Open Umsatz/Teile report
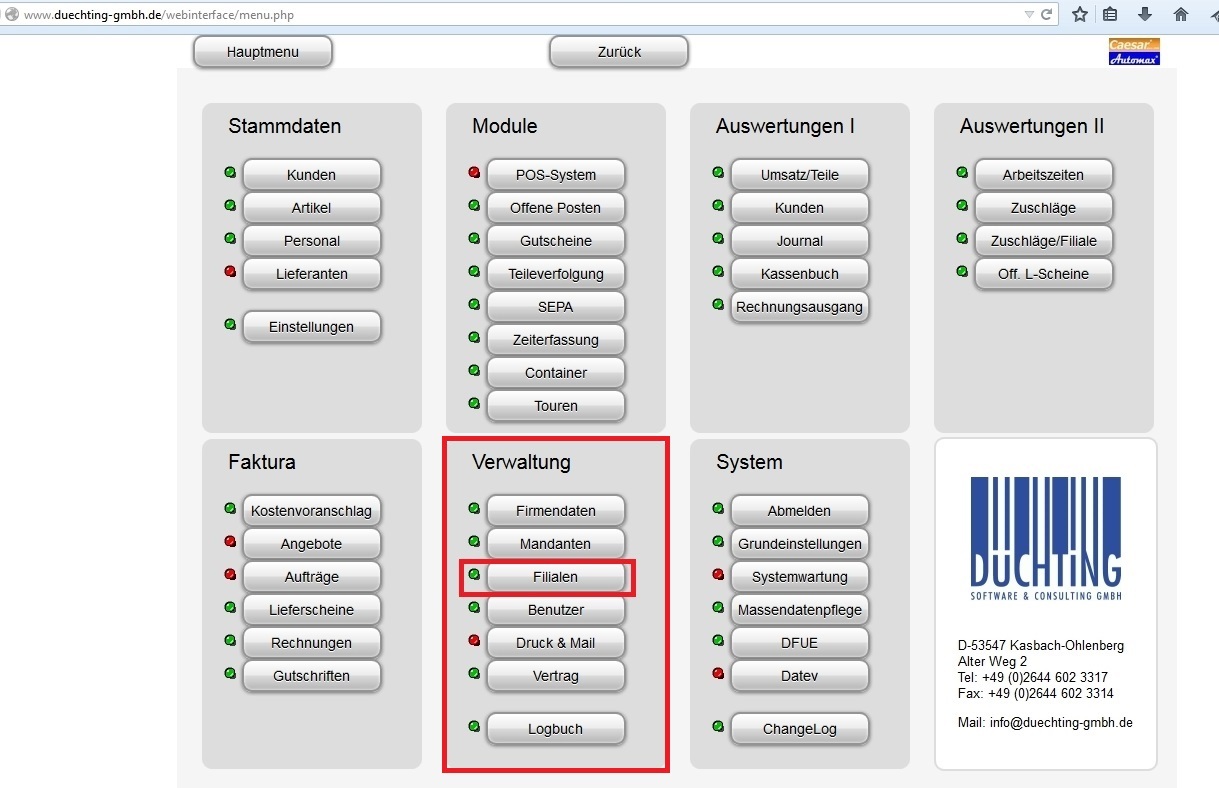Image resolution: width=1219 pixels, height=788 pixels. (x=799, y=174)
